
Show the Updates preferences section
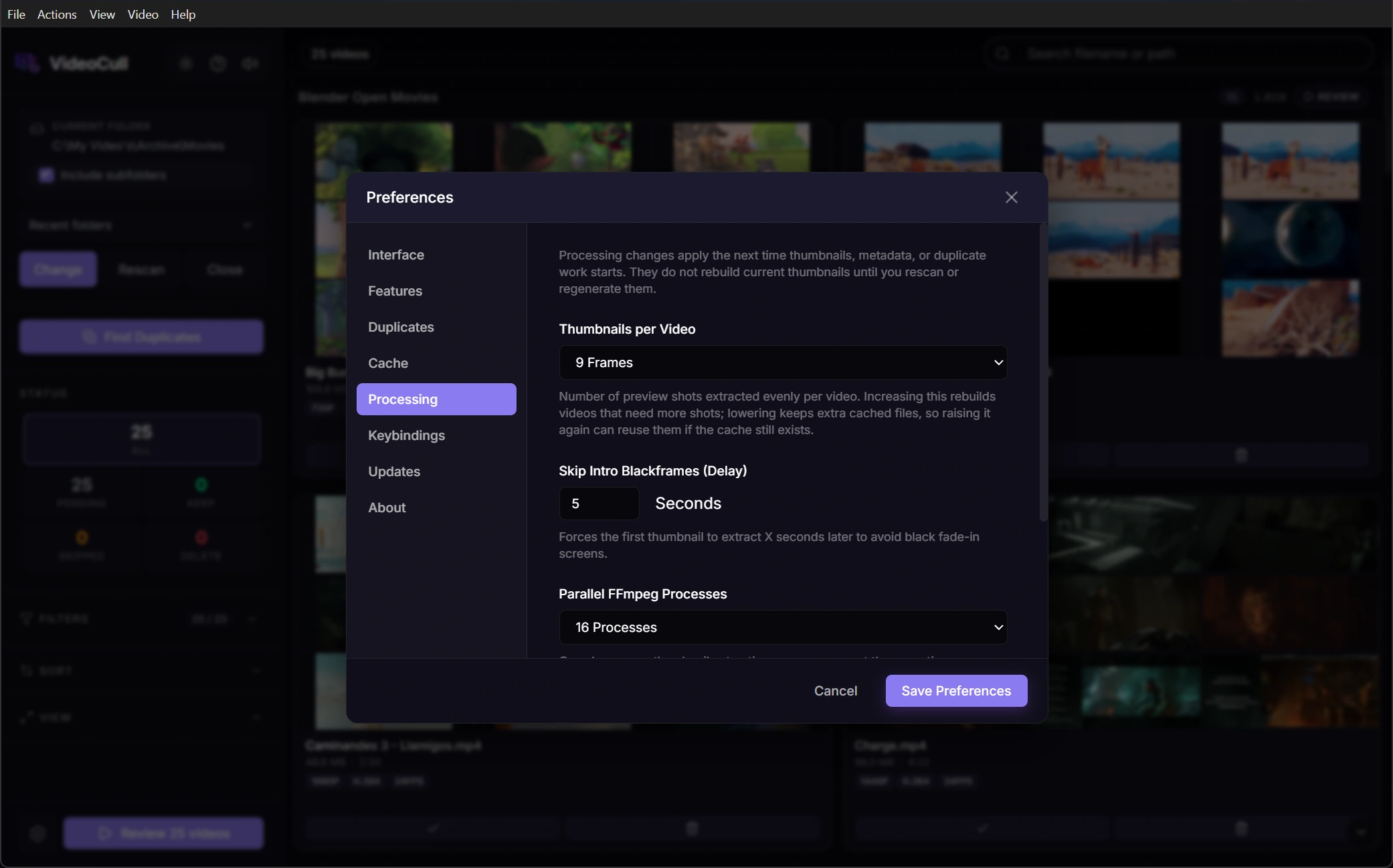[436, 471]
